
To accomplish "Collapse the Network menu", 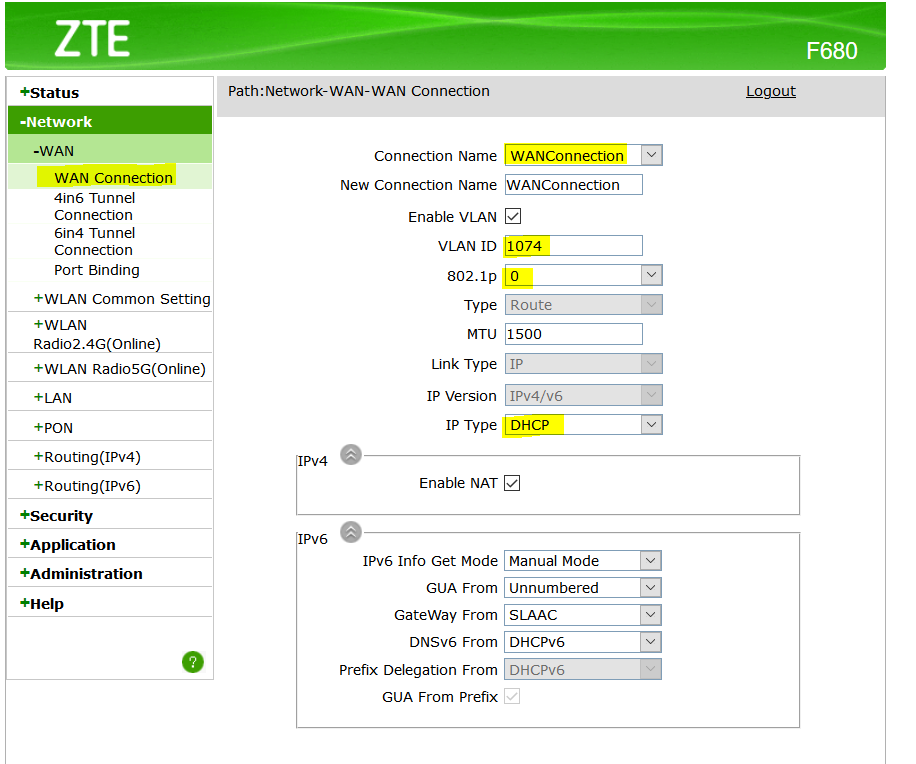I will point(110,121).
